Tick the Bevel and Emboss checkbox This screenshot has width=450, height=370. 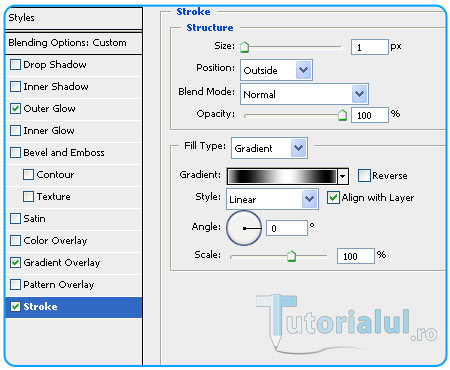(x=15, y=152)
